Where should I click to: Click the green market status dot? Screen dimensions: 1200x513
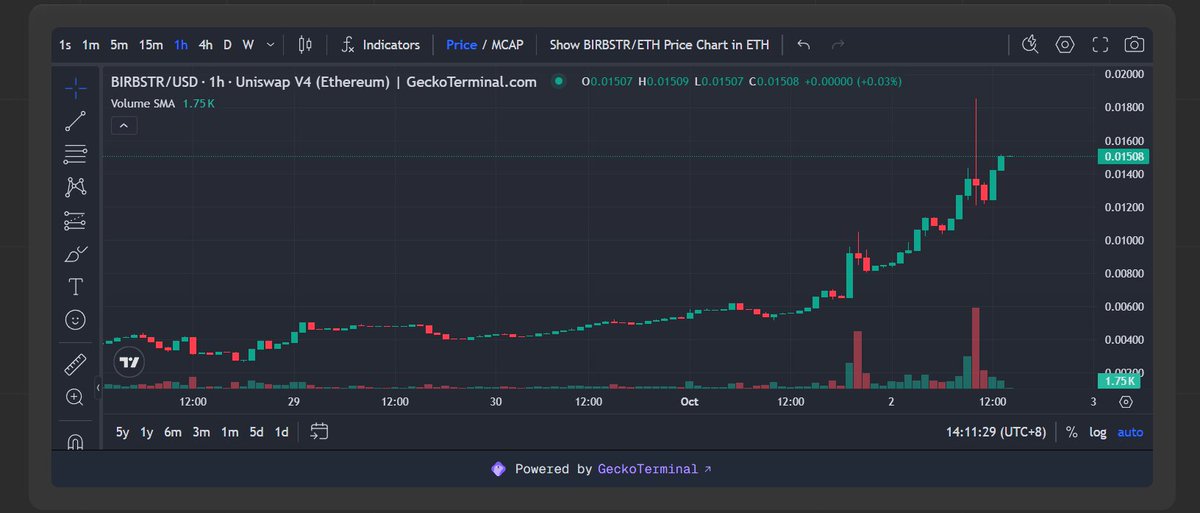click(560, 82)
